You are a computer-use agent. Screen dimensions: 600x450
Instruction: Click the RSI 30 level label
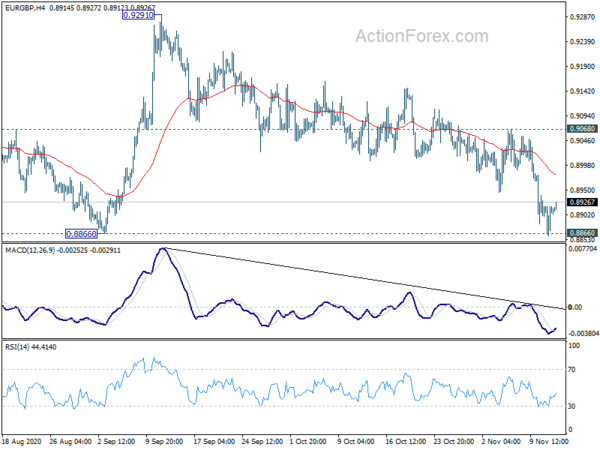coord(572,406)
